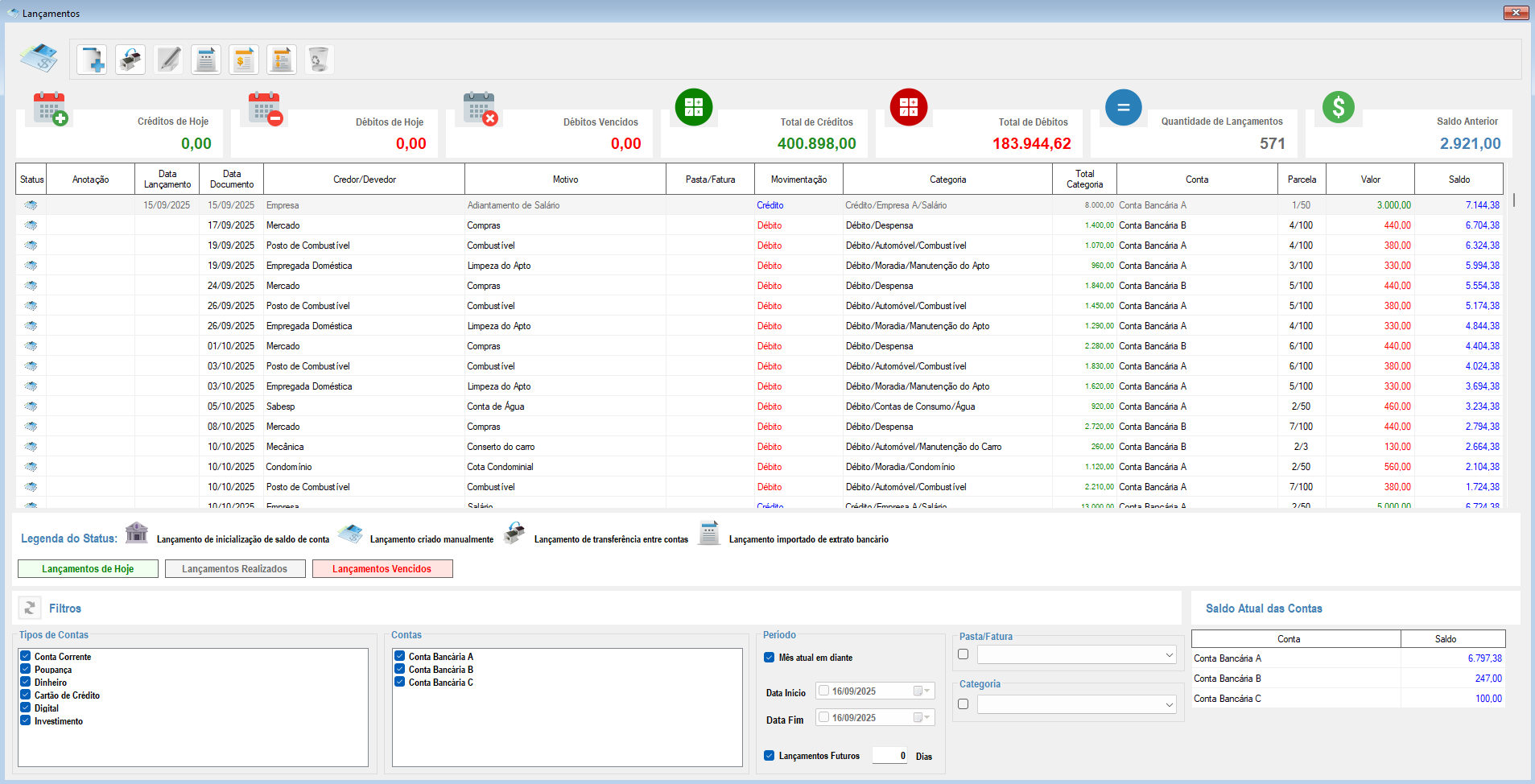Disable the Lançamentos Futuros checkbox
The height and width of the screenshot is (784, 1535).
(770, 756)
